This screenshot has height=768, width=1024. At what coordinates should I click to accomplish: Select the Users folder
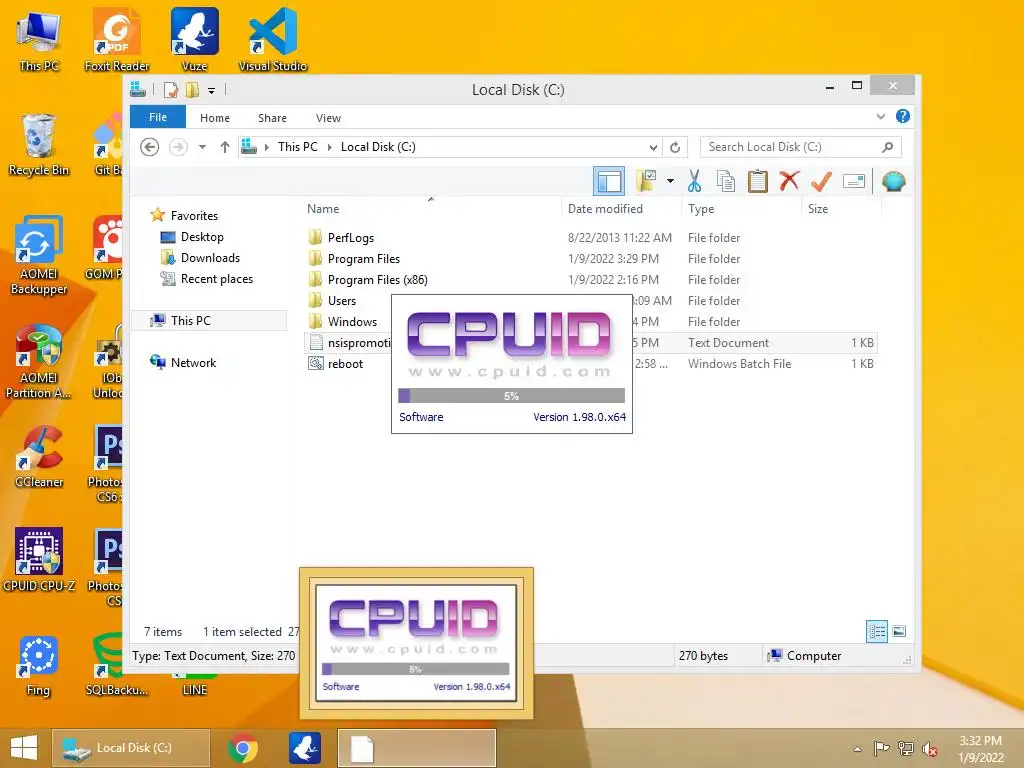click(342, 300)
